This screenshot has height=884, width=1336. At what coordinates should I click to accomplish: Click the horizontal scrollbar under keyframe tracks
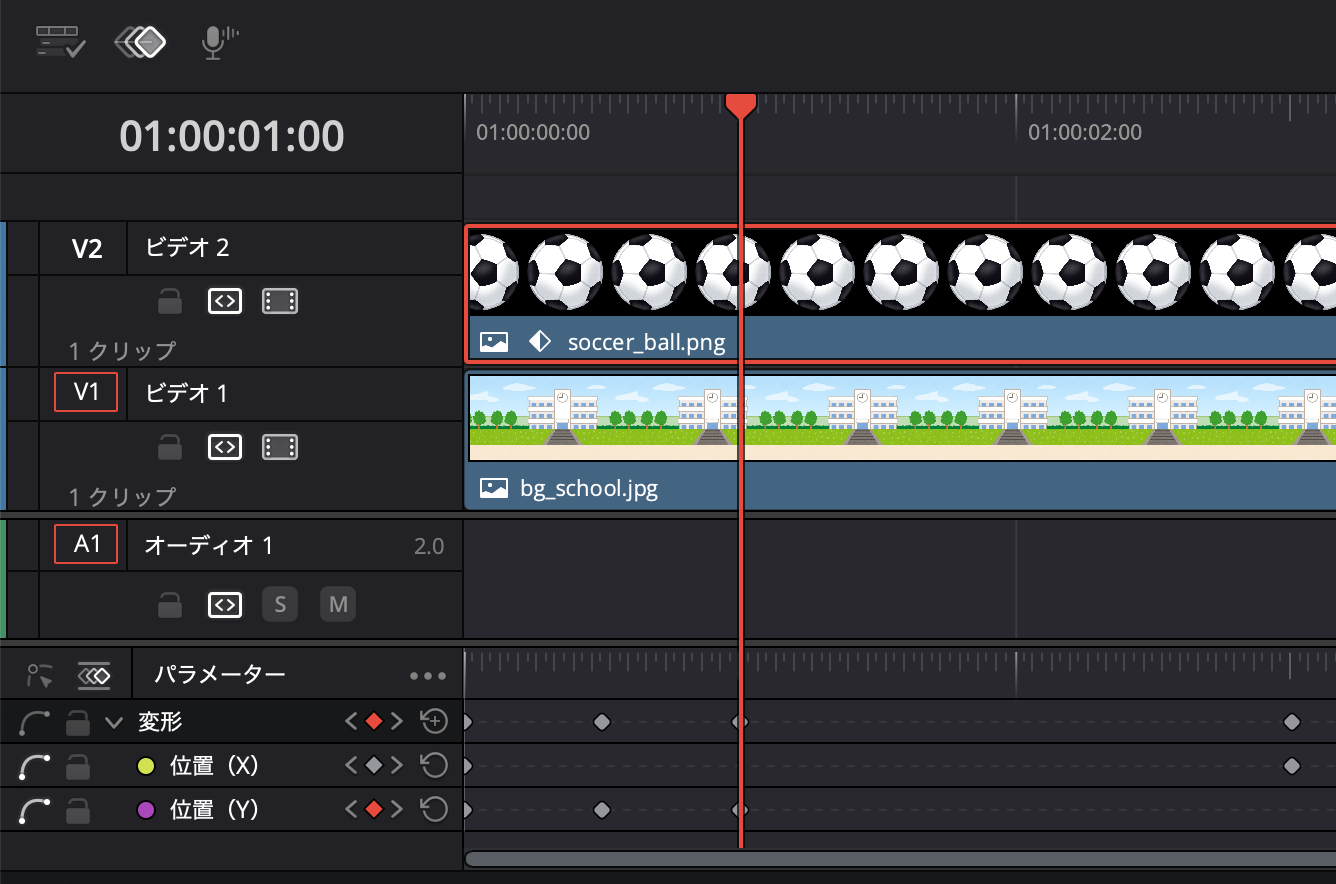pos(900,859)
